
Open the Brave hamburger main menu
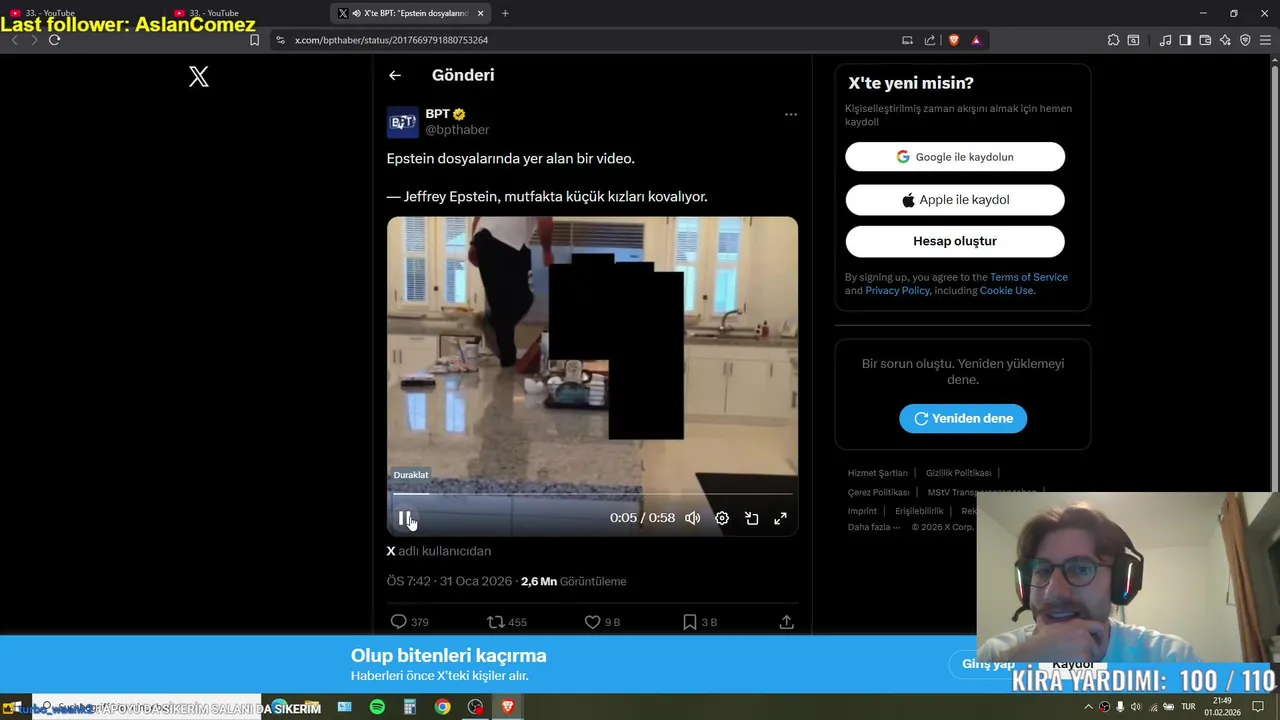pyautogui.click(x=1265, y=40)
